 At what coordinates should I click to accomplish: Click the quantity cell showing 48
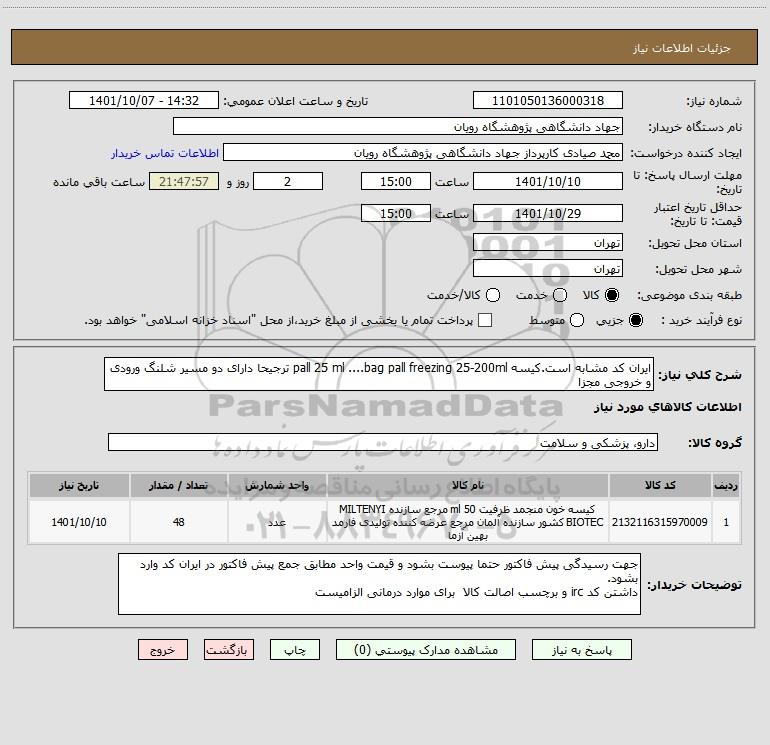click(x=178, y=522)
